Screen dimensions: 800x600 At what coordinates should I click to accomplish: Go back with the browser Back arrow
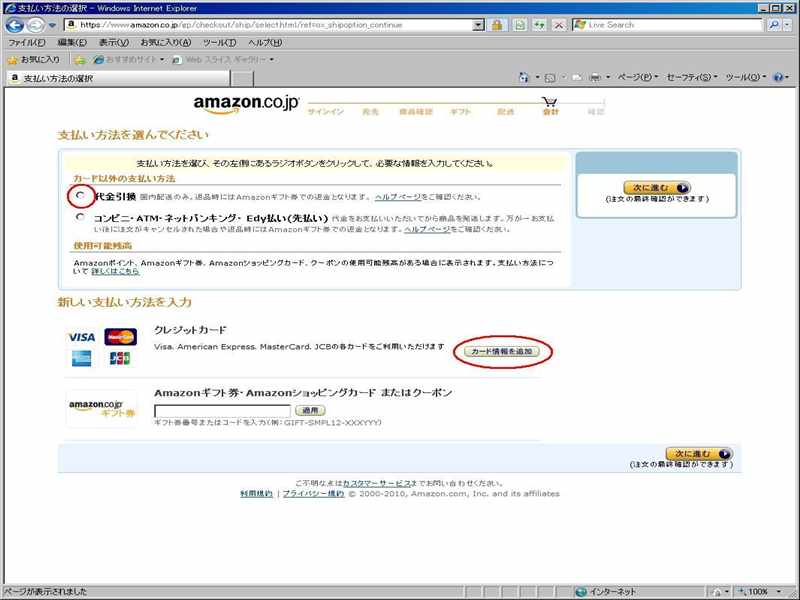coord(15,25)
